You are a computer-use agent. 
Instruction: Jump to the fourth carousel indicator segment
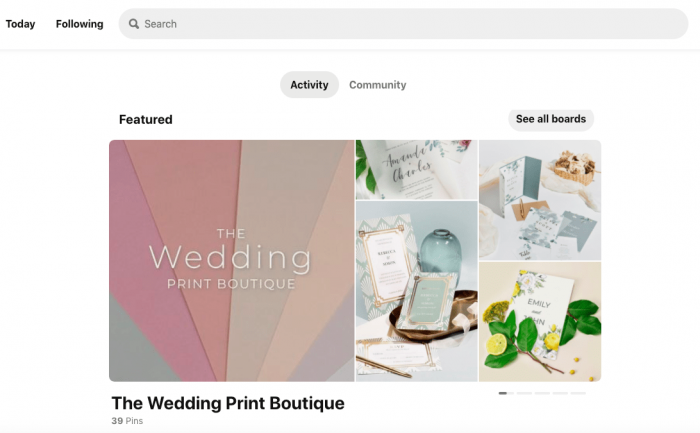(560, 393)
